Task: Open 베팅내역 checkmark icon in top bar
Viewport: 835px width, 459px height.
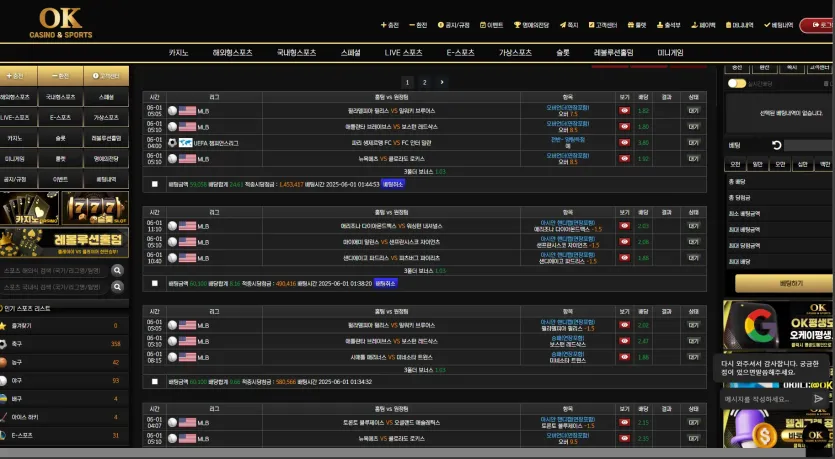Action: click(767, 25)
